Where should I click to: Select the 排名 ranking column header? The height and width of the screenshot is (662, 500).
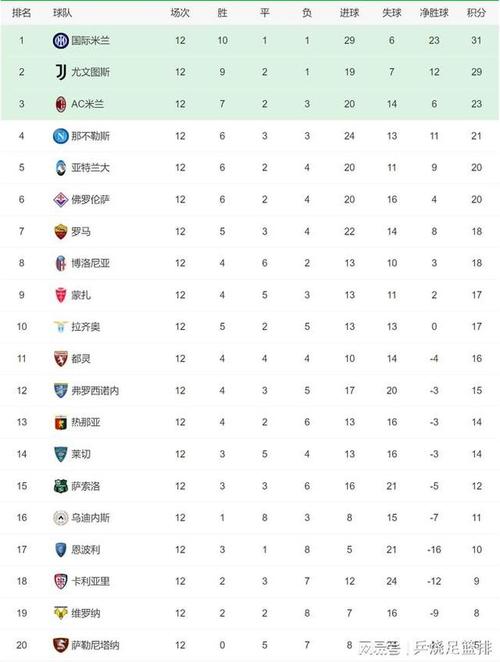click(x=22, y=13)
